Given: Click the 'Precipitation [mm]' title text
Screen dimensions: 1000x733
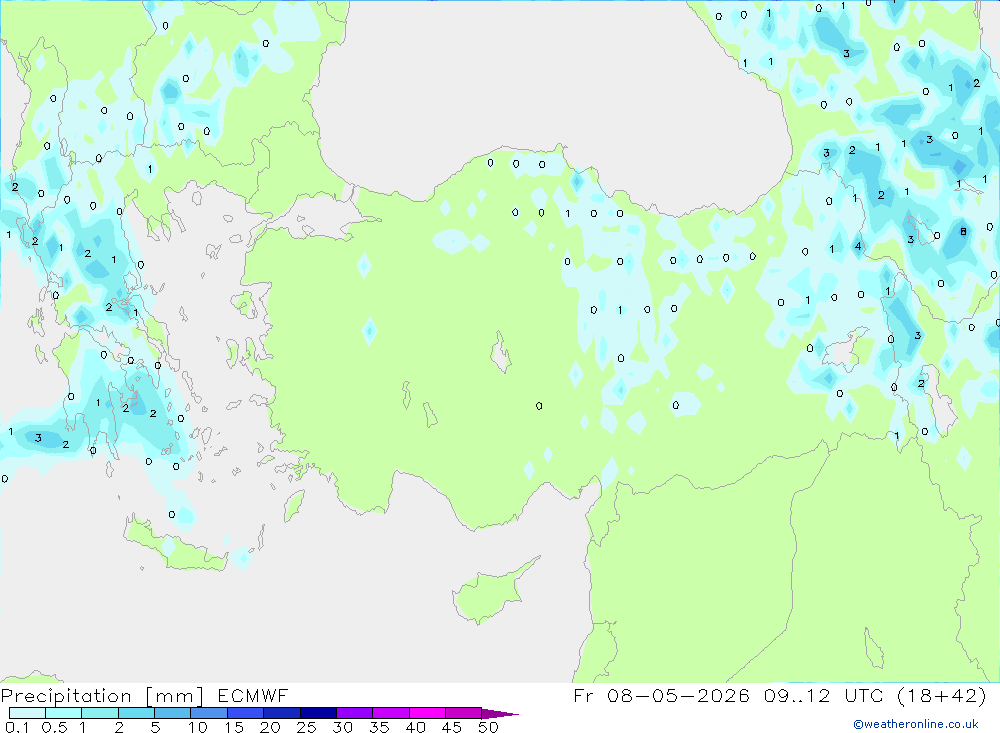Looking at the screenshot, I should pyautogui.click(x=102, y=695).
